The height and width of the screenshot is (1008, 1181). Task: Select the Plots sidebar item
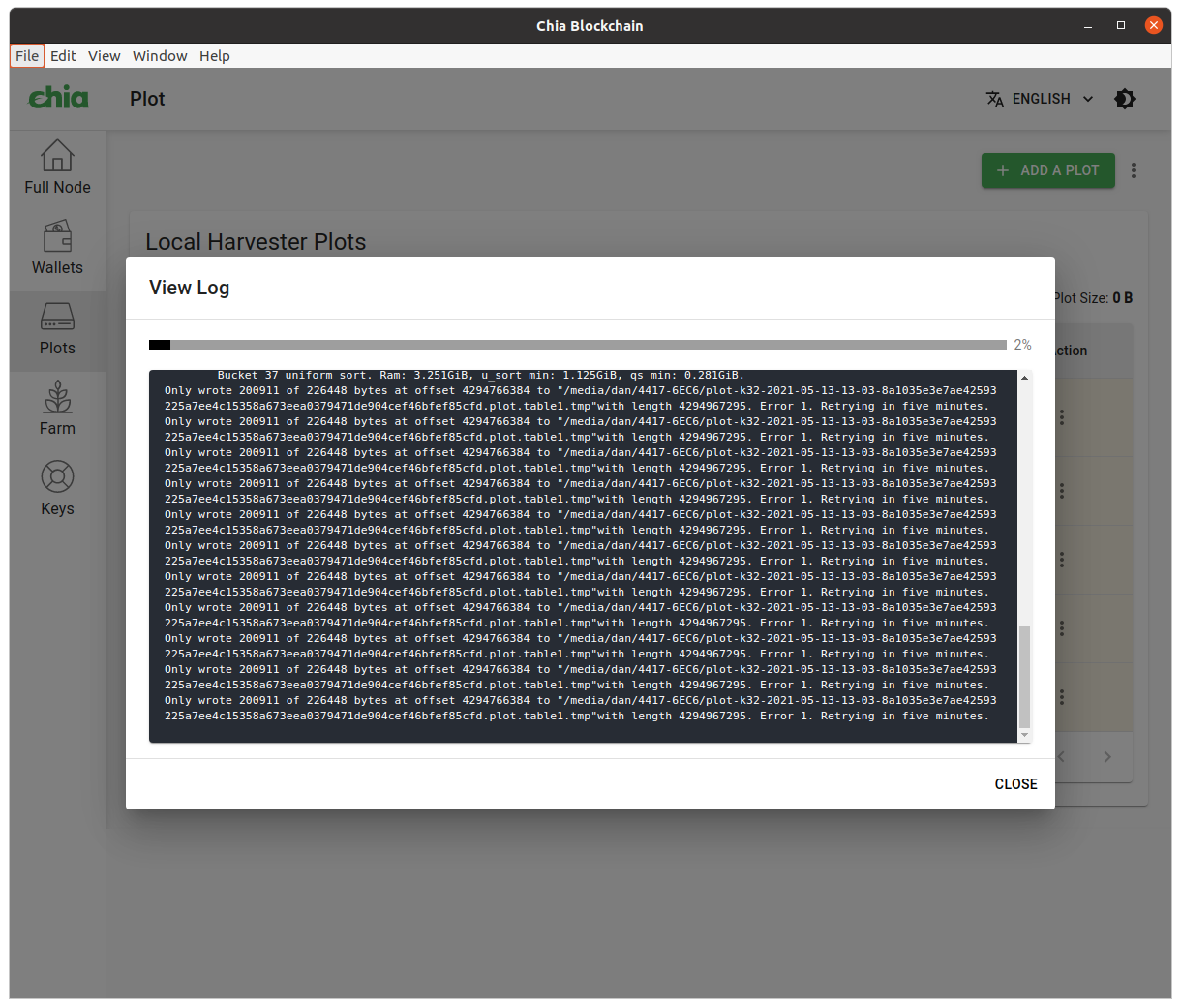click(x=57, y=328)
